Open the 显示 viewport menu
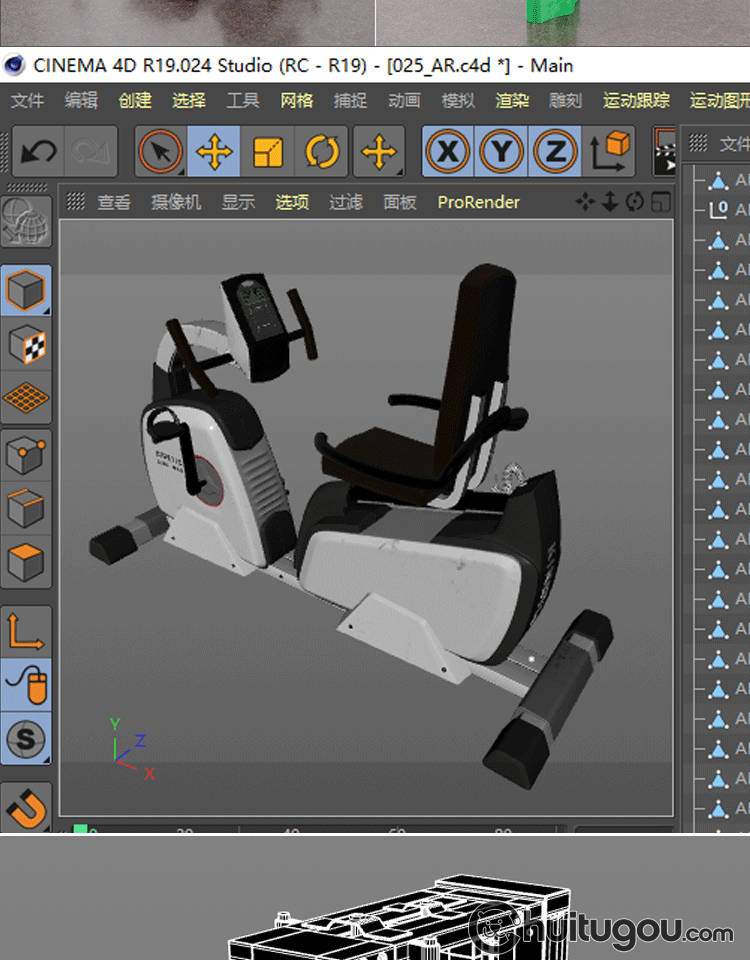This screenshot has height=960, width=750. point(238,202)
